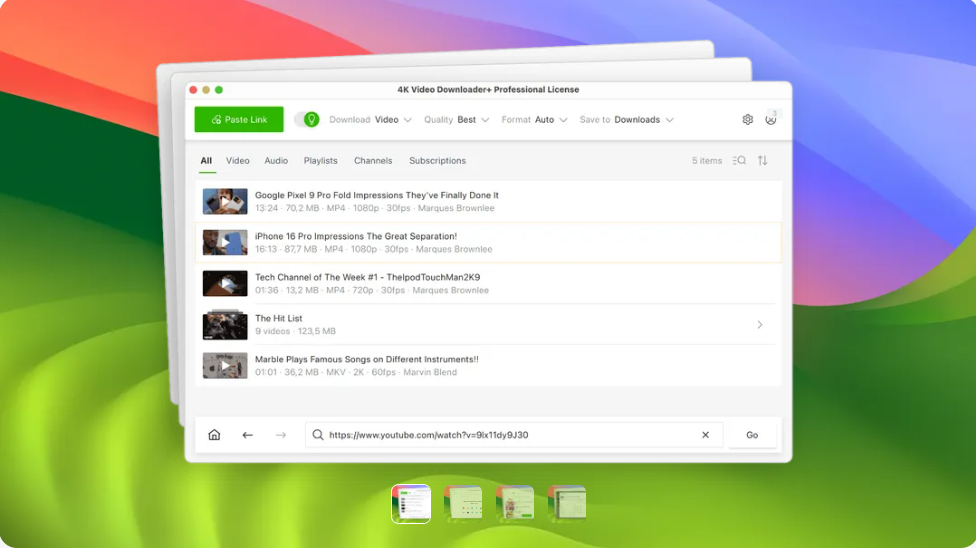Open the notifications face icon
This screenshot has height=548, width=976.
click(x=771, y=120)
